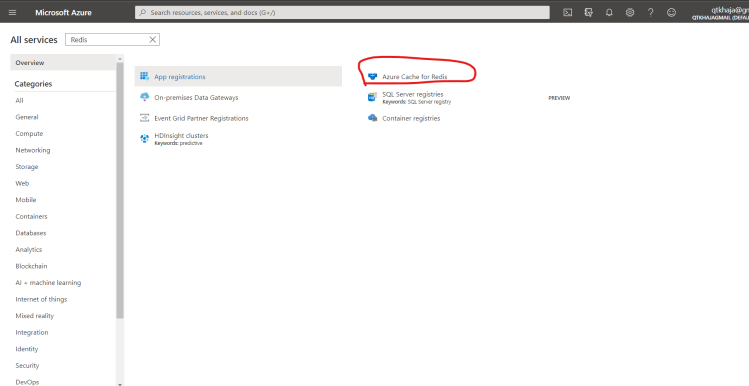
Task: Send feedback with the smiley icon
Action: pos(671,12)
